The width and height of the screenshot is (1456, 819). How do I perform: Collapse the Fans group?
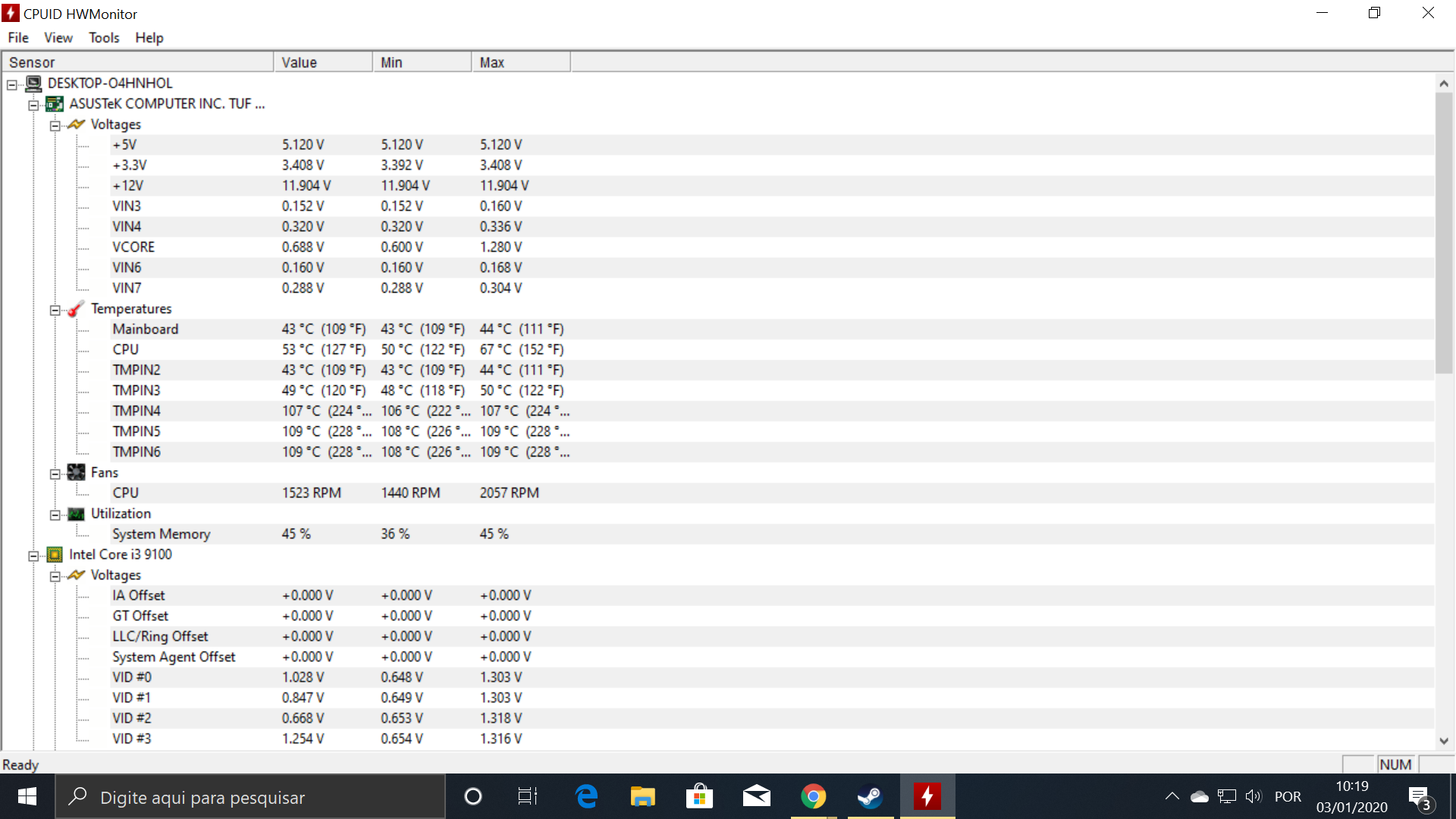click(55, 473)
